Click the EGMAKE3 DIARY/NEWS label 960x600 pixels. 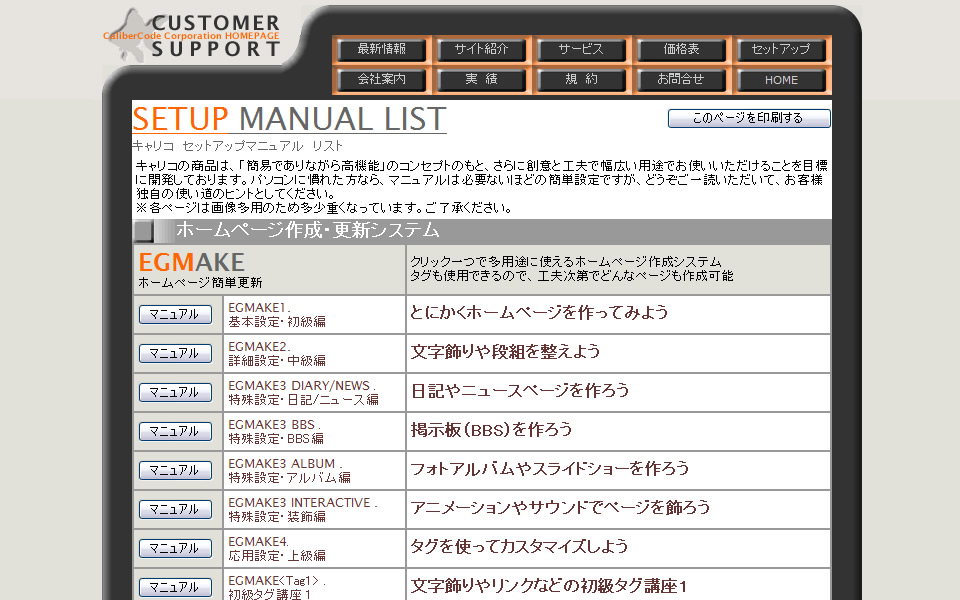(x=303, y=392)
